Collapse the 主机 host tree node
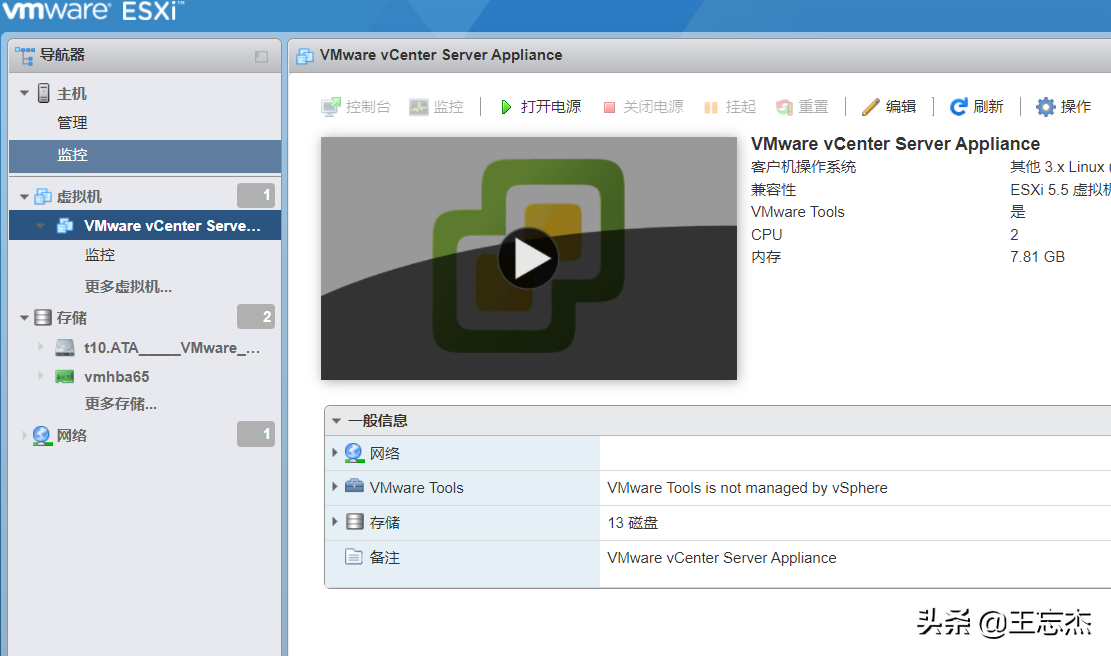Viewport: 1111px width, 656px height. pos(25,94)
